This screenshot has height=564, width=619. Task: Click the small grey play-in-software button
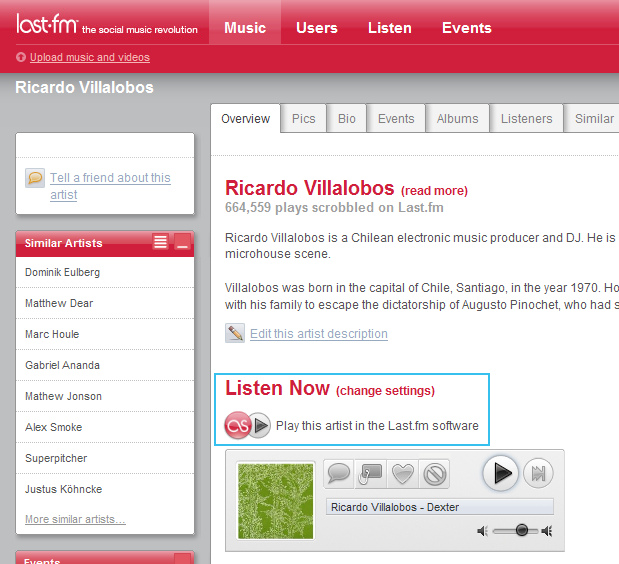pos(261,425)
